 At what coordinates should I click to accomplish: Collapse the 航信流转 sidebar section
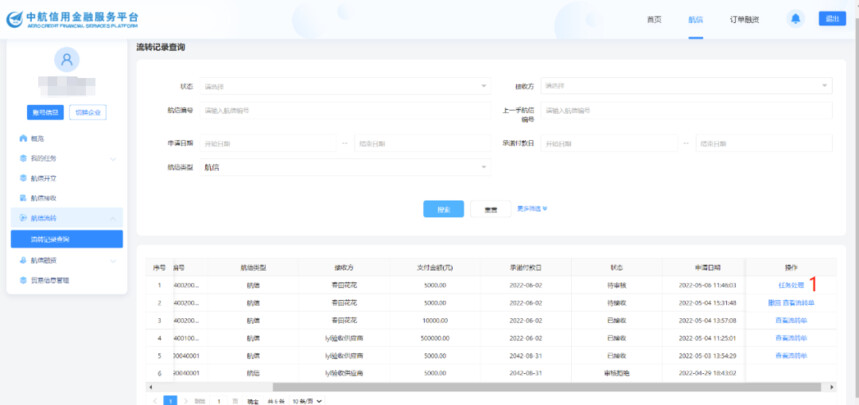click(x=113, y=218)
